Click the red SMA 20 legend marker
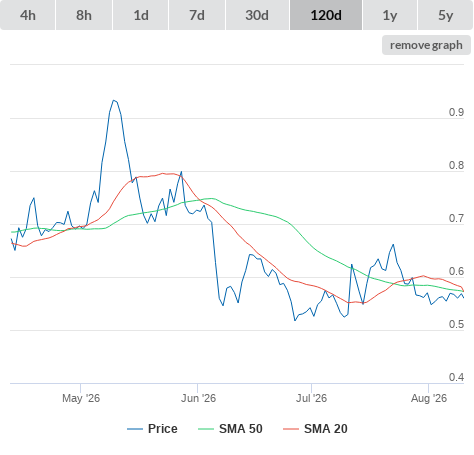The image size is (474, 455). click(291, 429)
